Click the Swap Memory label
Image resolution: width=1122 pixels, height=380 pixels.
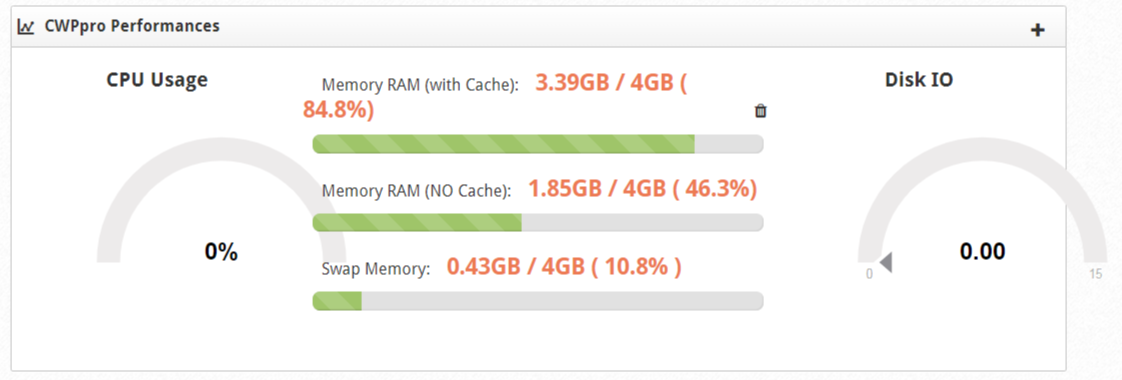[x=376, y=270]
